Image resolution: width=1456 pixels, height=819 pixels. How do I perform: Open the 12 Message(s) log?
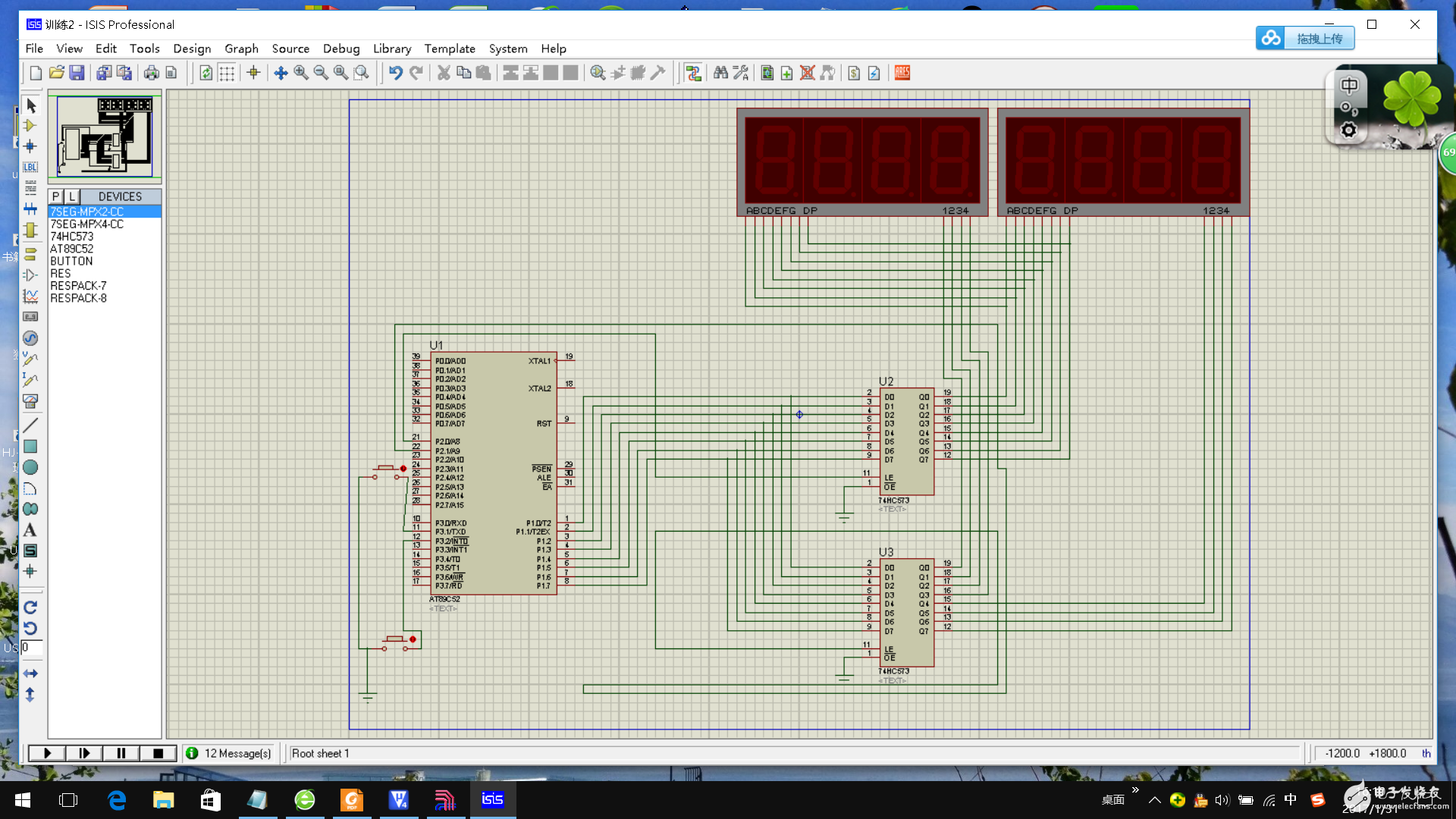point(229,753)
